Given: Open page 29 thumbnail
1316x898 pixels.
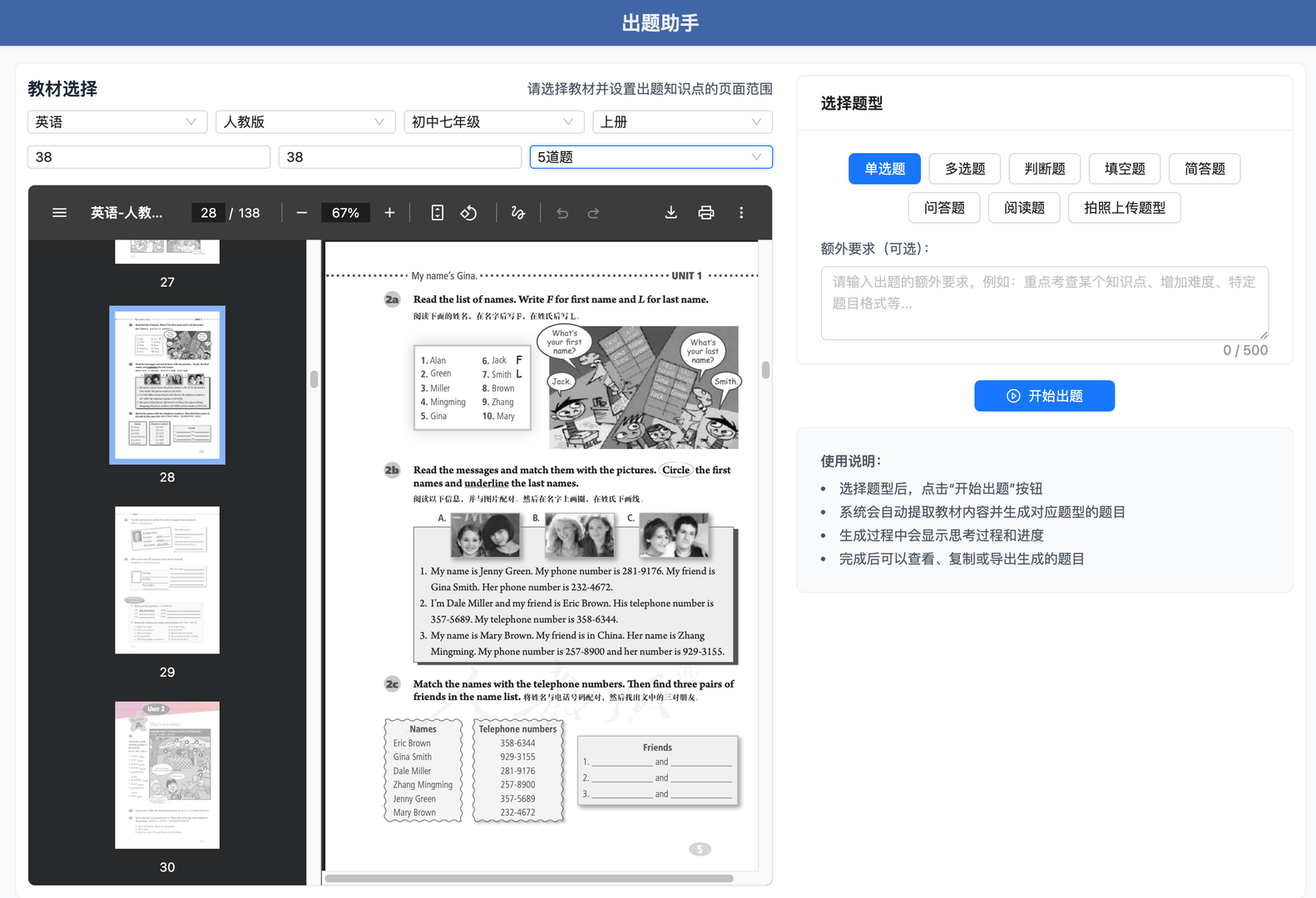Looking at the screenshot, I should point(167,580).
